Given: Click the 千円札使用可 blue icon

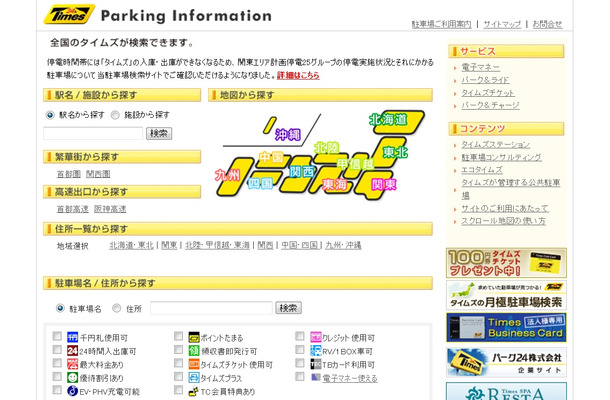Looking at the screenshot, I should pos(72,337).
